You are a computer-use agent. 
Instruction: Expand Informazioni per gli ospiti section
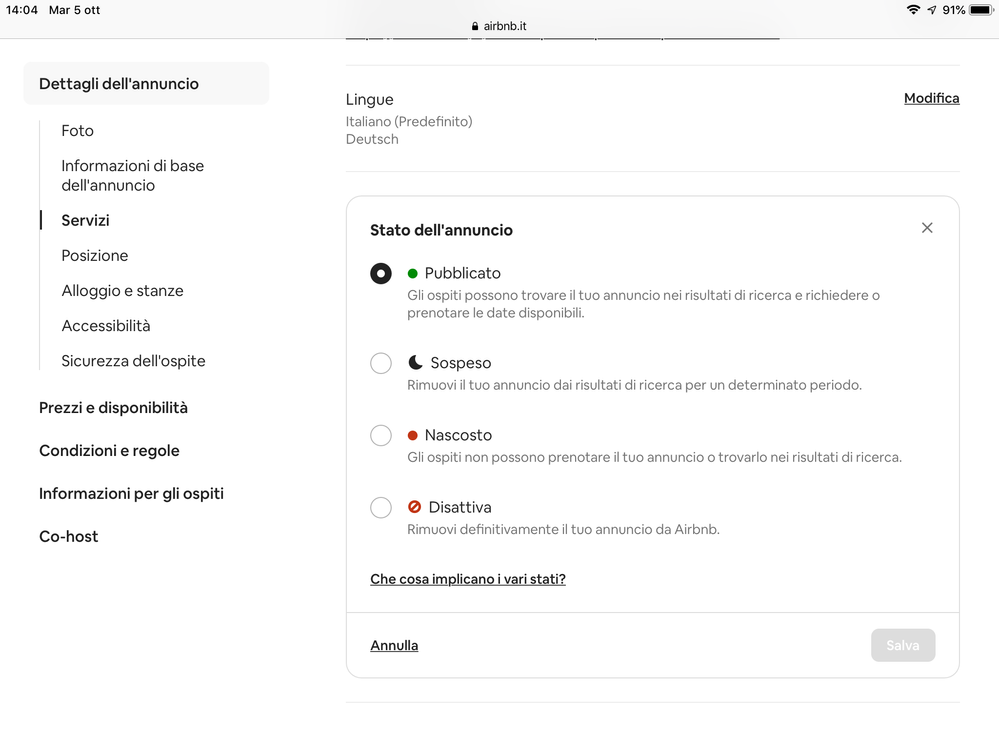pyautogui.click(x=131, y=494)
